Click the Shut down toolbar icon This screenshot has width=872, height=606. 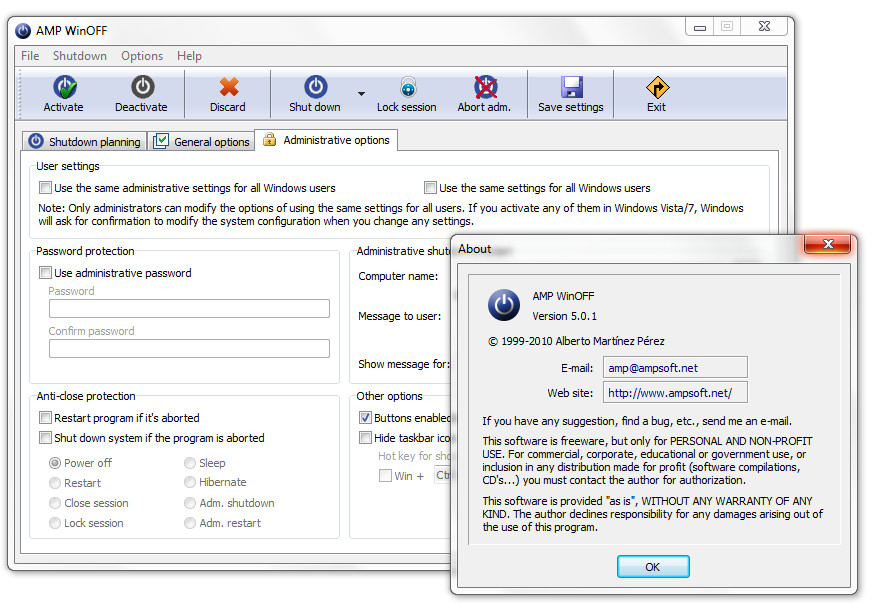[315, 87]
